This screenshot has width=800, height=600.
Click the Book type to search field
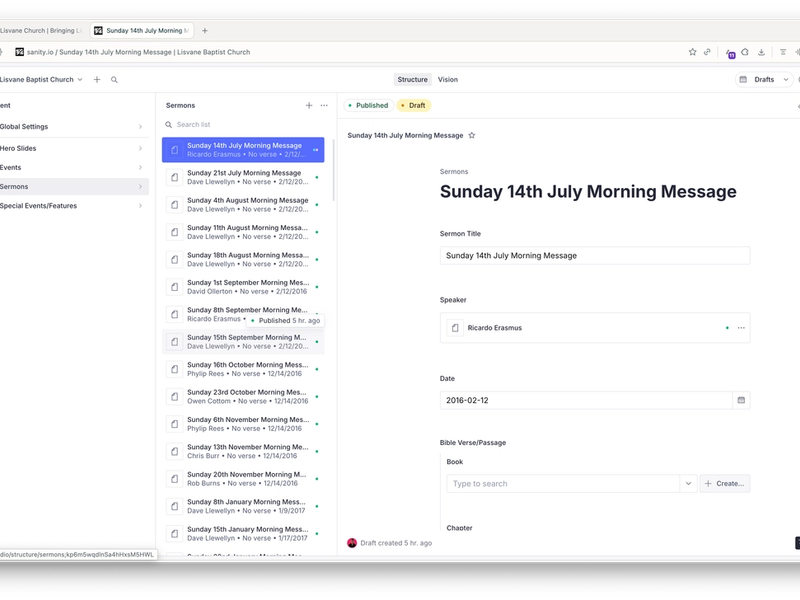[563, 484]
